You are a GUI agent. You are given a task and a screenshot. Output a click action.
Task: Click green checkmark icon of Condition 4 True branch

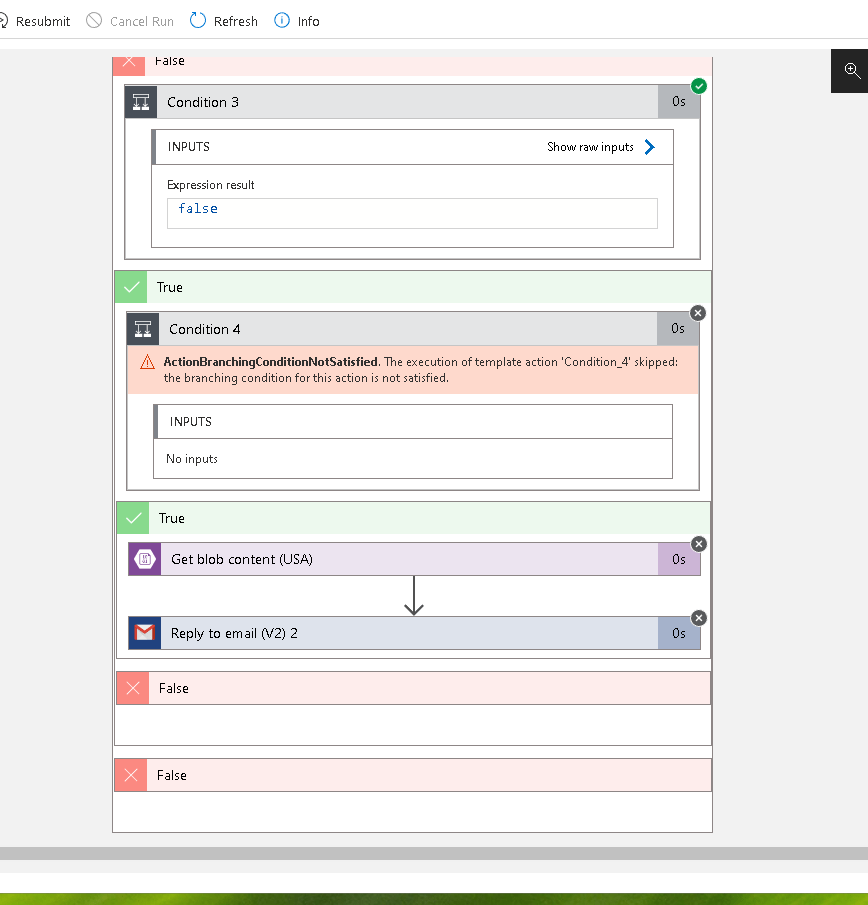(133, 518)
